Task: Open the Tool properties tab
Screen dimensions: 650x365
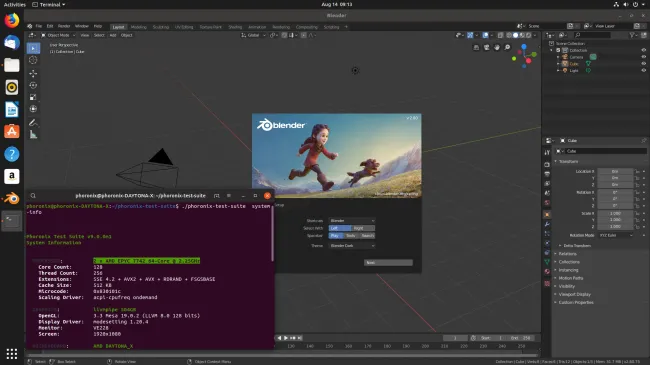Action: 547,153
